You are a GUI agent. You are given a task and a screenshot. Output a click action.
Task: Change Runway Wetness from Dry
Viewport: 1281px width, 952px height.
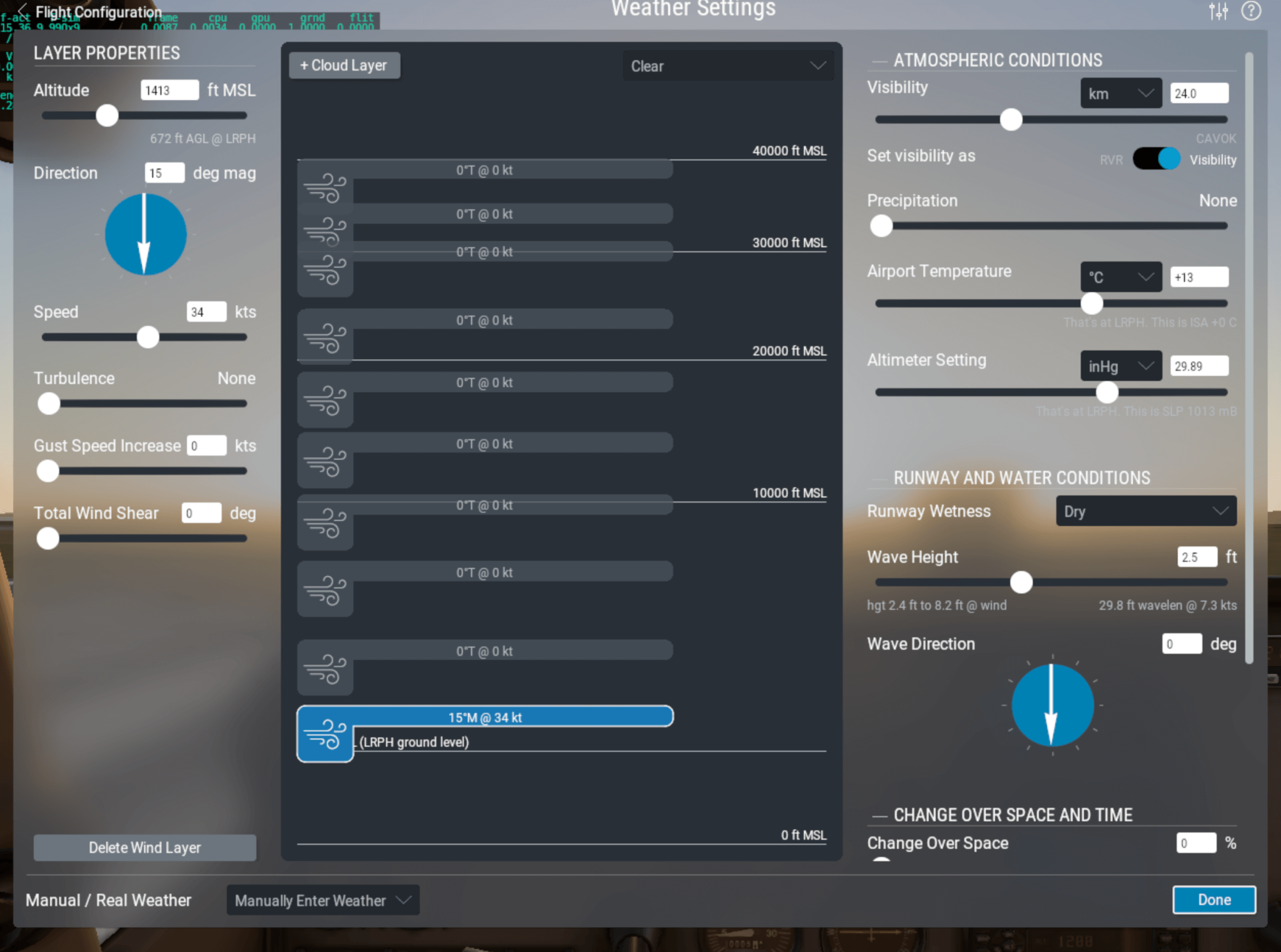(1145, 510)
